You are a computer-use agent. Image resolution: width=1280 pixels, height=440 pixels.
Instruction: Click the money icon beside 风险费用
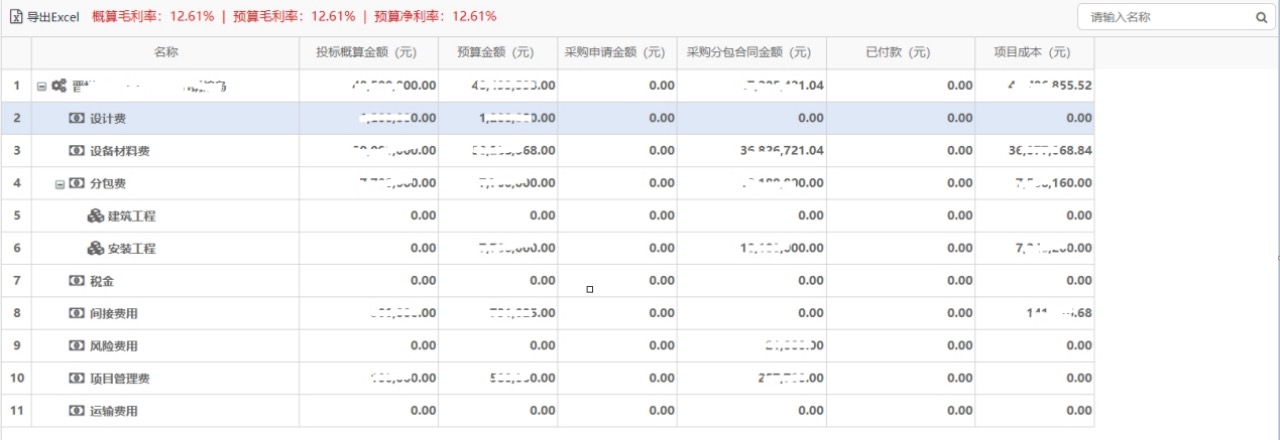tap(77, 346)
